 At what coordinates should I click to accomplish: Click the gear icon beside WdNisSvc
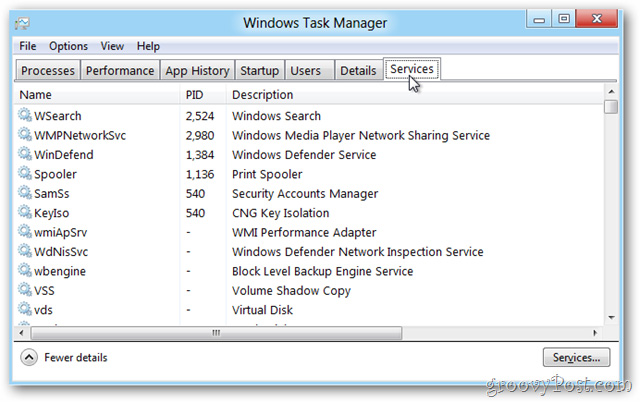[24, 251]
